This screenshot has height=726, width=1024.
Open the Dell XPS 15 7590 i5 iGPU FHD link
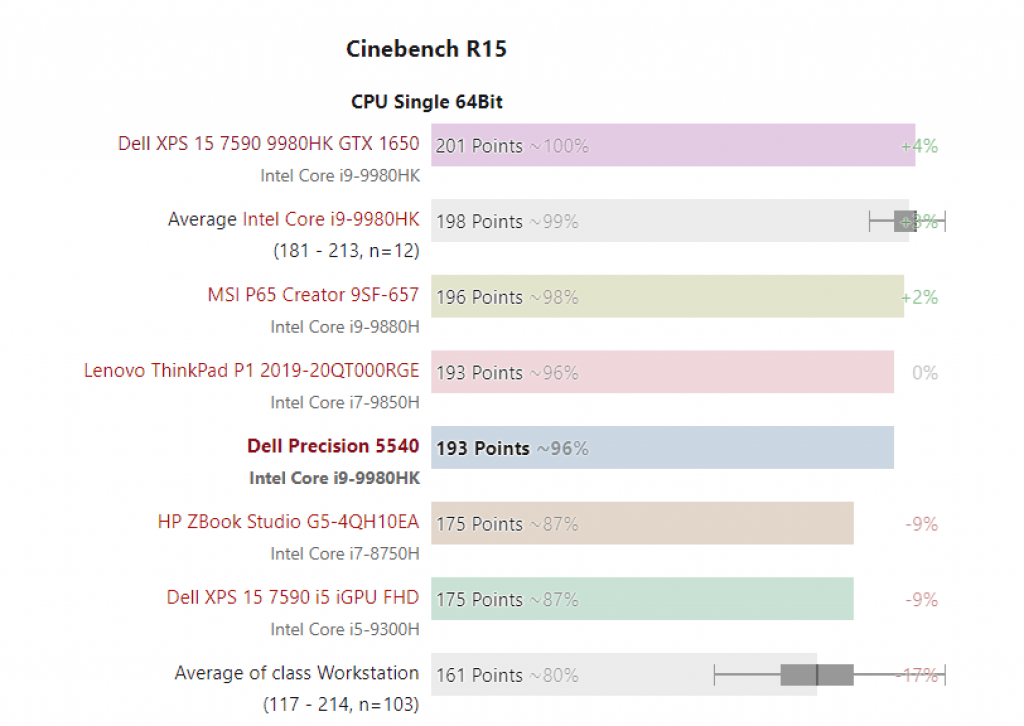293,598
